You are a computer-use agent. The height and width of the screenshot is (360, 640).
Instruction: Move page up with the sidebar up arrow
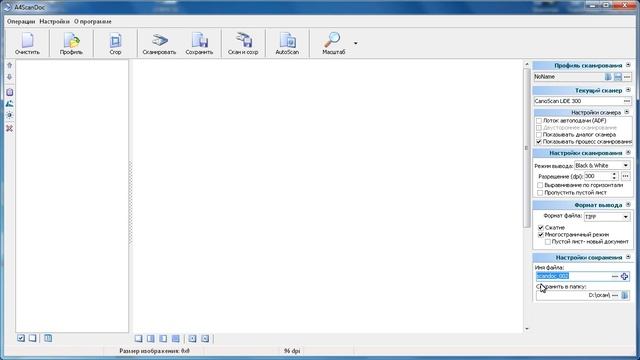tap(9, 65)
